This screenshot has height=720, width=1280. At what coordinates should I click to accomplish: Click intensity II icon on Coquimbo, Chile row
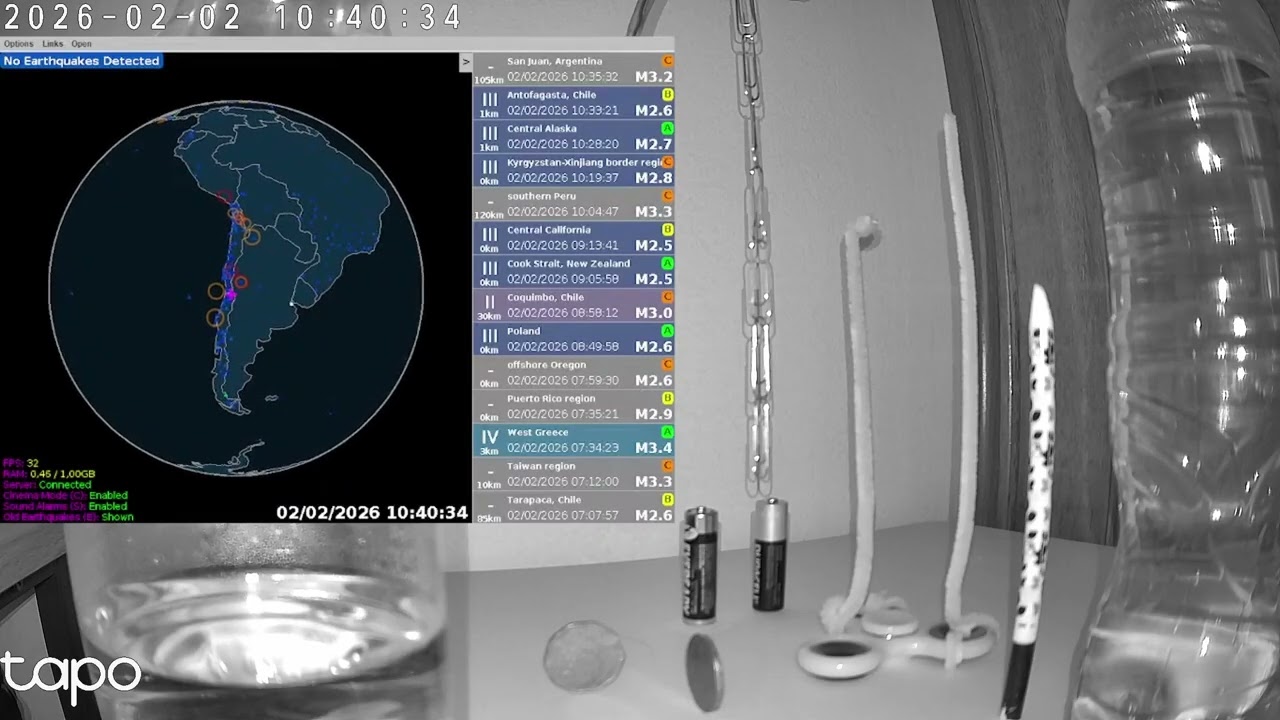click(489, 302)
